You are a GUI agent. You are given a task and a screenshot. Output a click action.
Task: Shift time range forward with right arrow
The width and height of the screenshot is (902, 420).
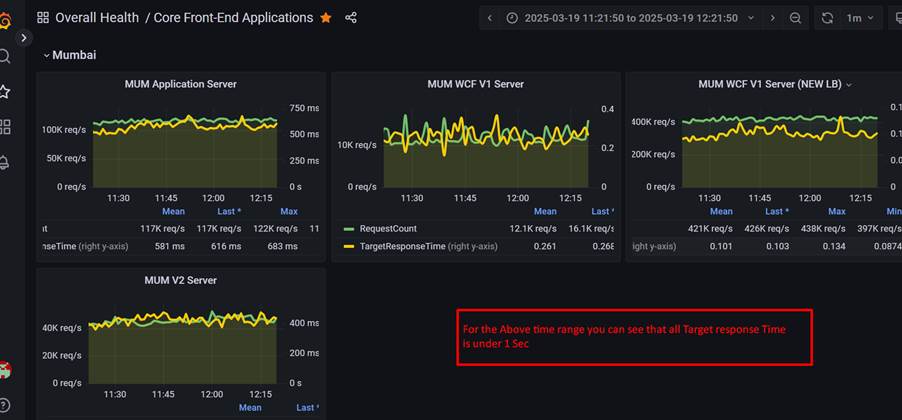tap(772, 18)
